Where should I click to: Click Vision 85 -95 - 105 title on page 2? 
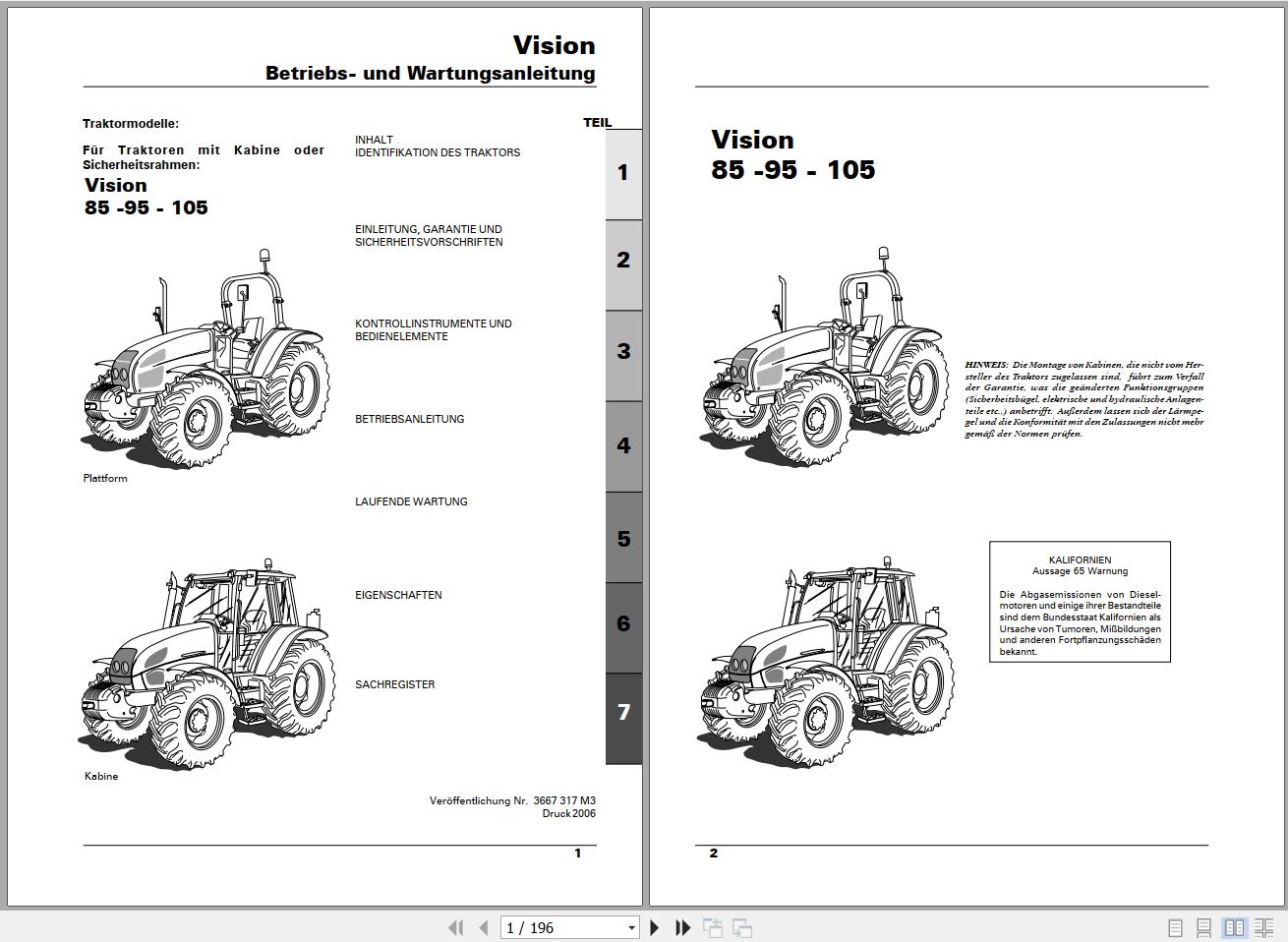(792, 154)
